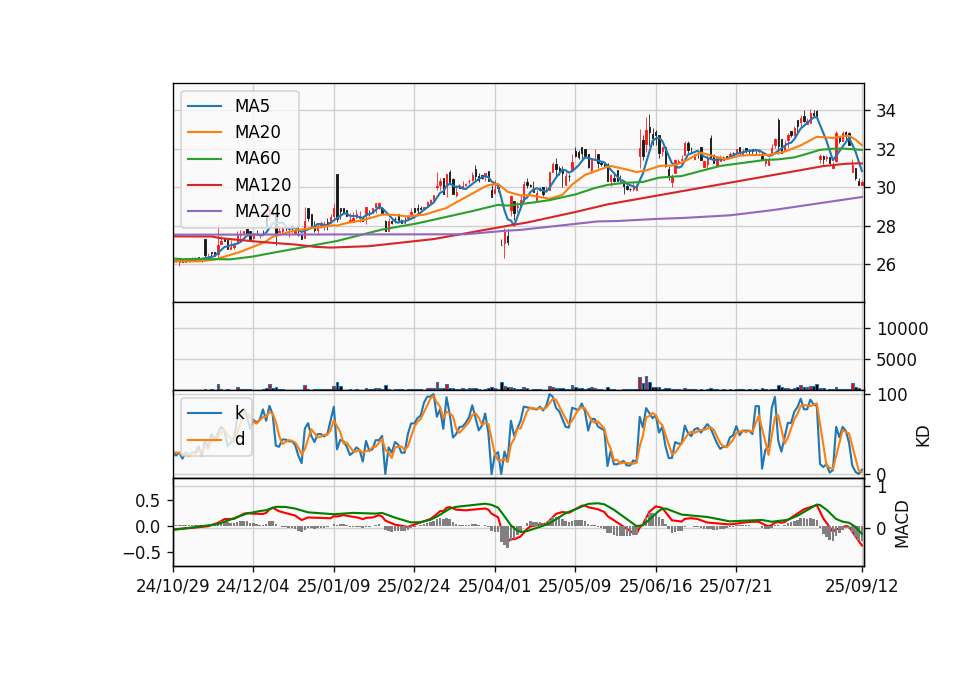The image size is (960, 690).
Task: Click the 25/04/01 date axis label
Action: click(x=495, y=586)
